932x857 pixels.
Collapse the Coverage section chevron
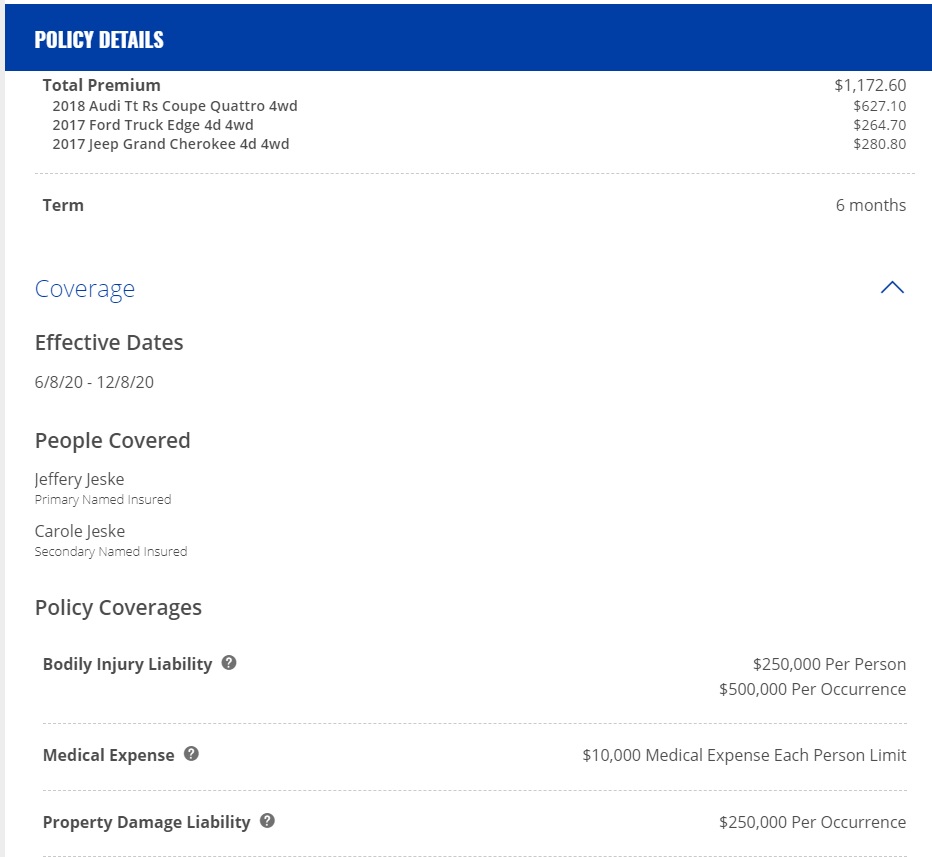point(892,288)
